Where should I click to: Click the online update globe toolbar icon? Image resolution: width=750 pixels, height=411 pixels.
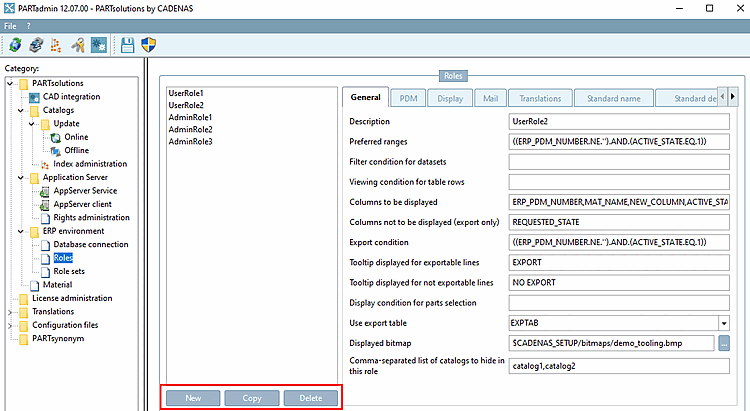pyautogui.click(x=15, y=45)
